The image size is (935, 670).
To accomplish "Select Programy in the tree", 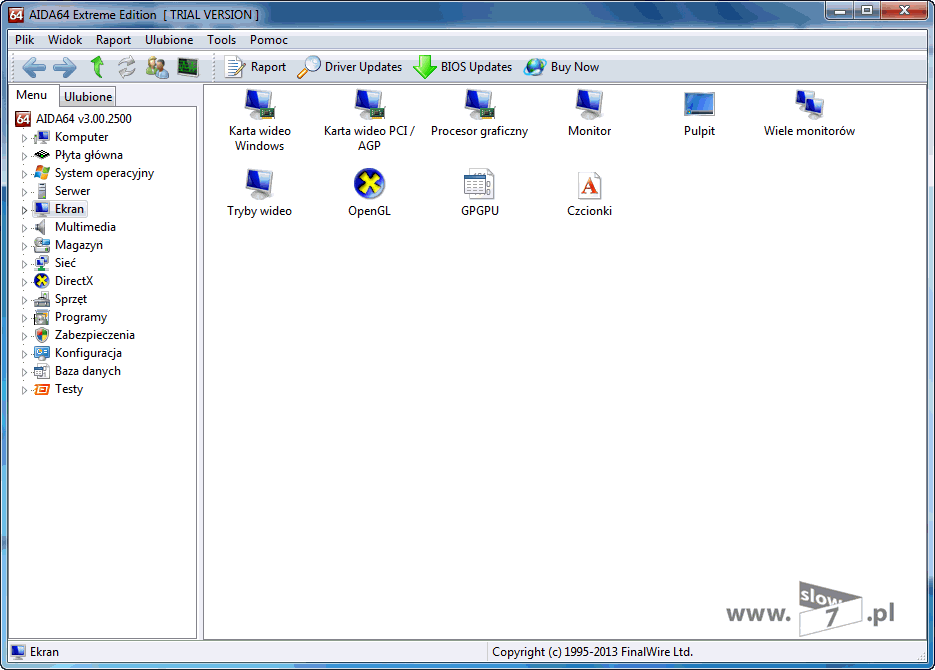I will tap(81, 317).
